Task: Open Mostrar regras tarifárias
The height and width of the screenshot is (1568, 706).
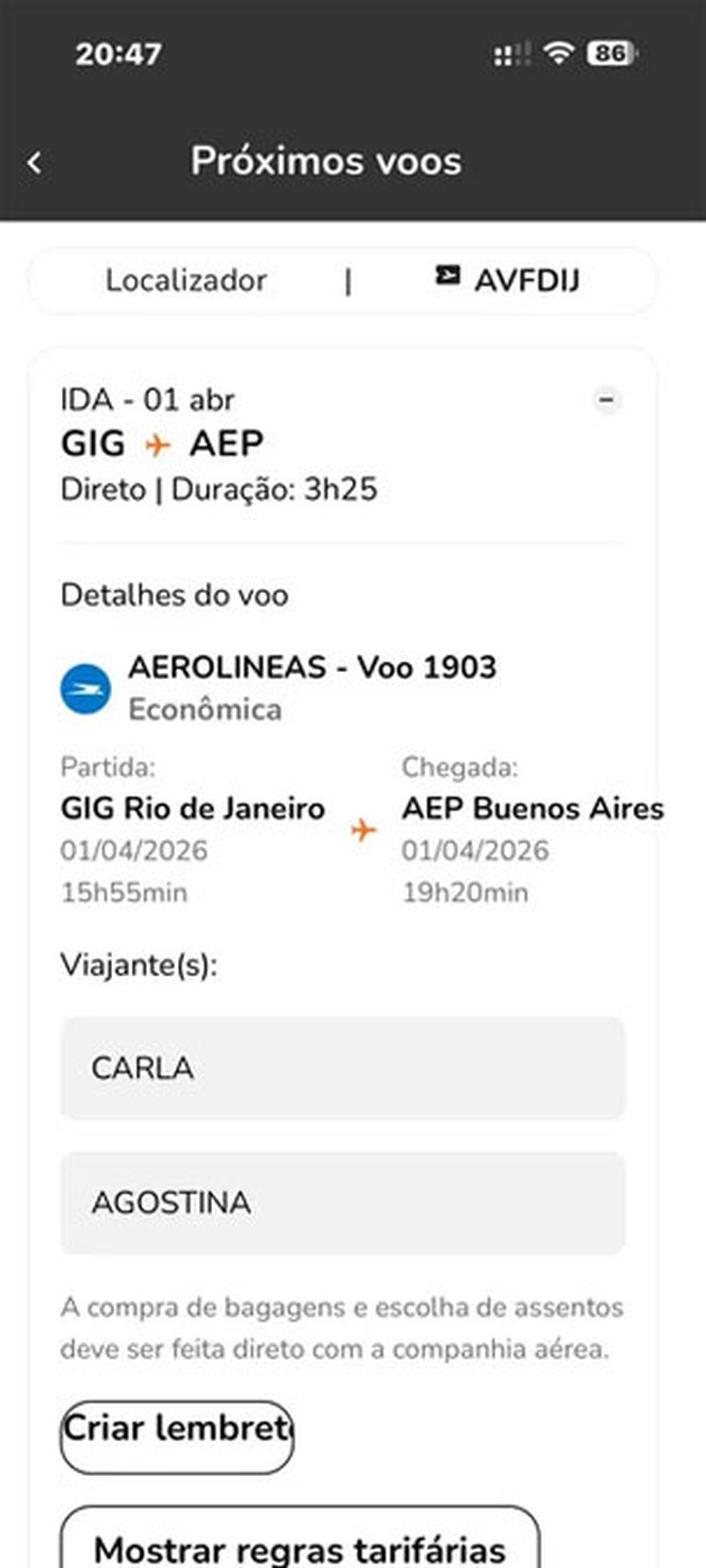Action: click(300, 1545)
